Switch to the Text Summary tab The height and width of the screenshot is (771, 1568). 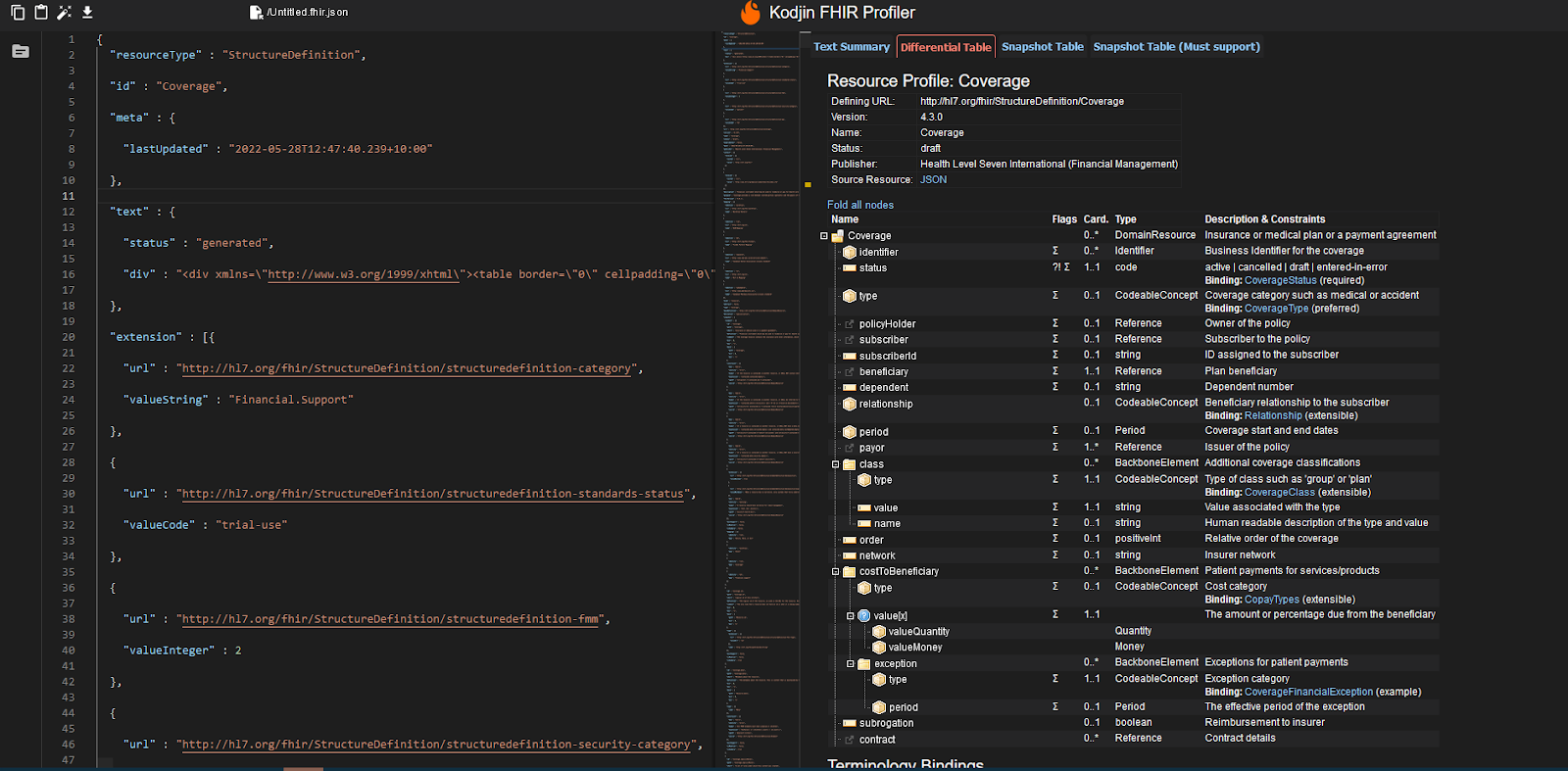click(851, 47)
